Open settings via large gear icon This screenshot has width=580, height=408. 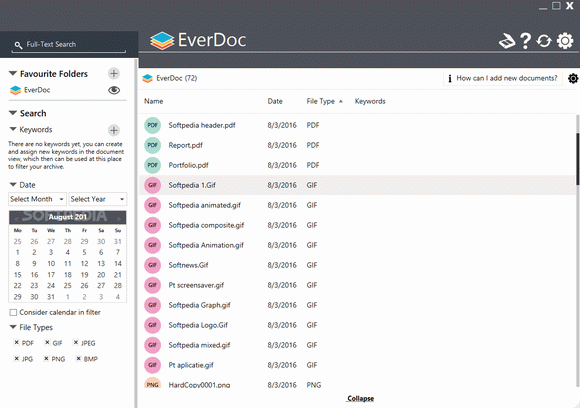565,41
